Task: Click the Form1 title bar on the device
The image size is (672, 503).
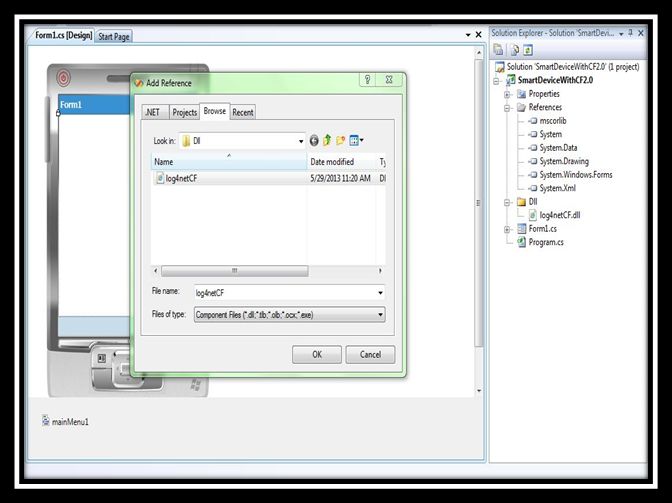Action: tap(94, 105)
